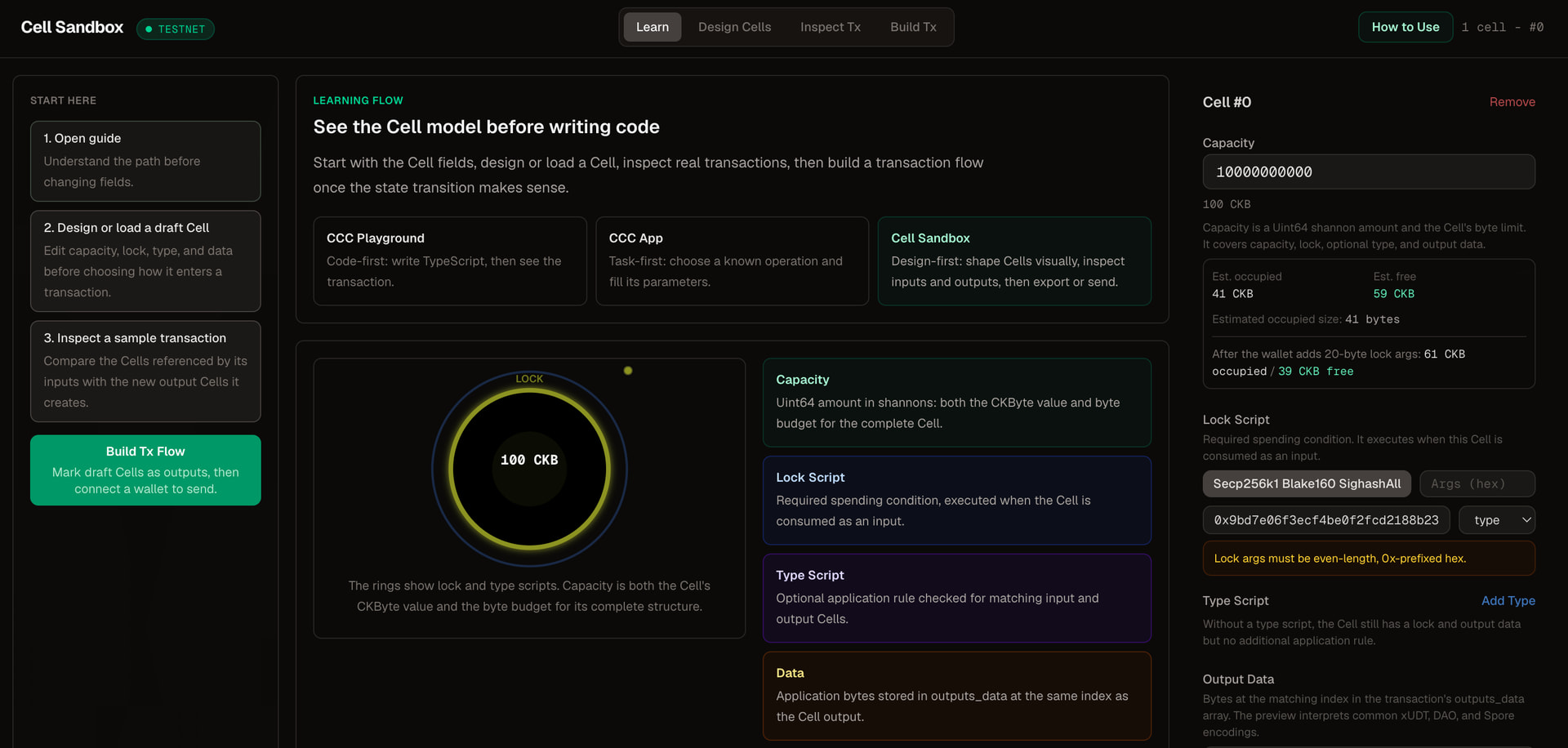This screenshot has width=1568, height=748.
Task: Click the 100 CKB cell circle diagram
Action: (529, 469)
